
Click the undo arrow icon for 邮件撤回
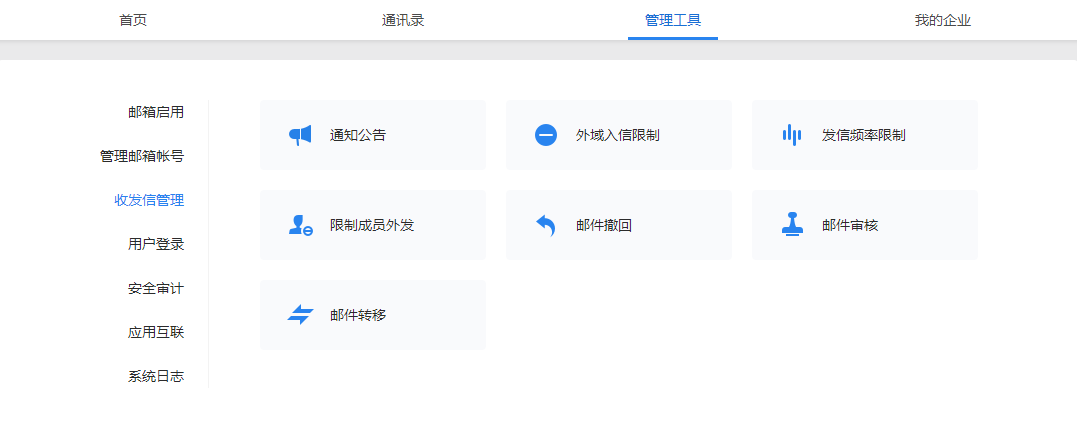546,225
